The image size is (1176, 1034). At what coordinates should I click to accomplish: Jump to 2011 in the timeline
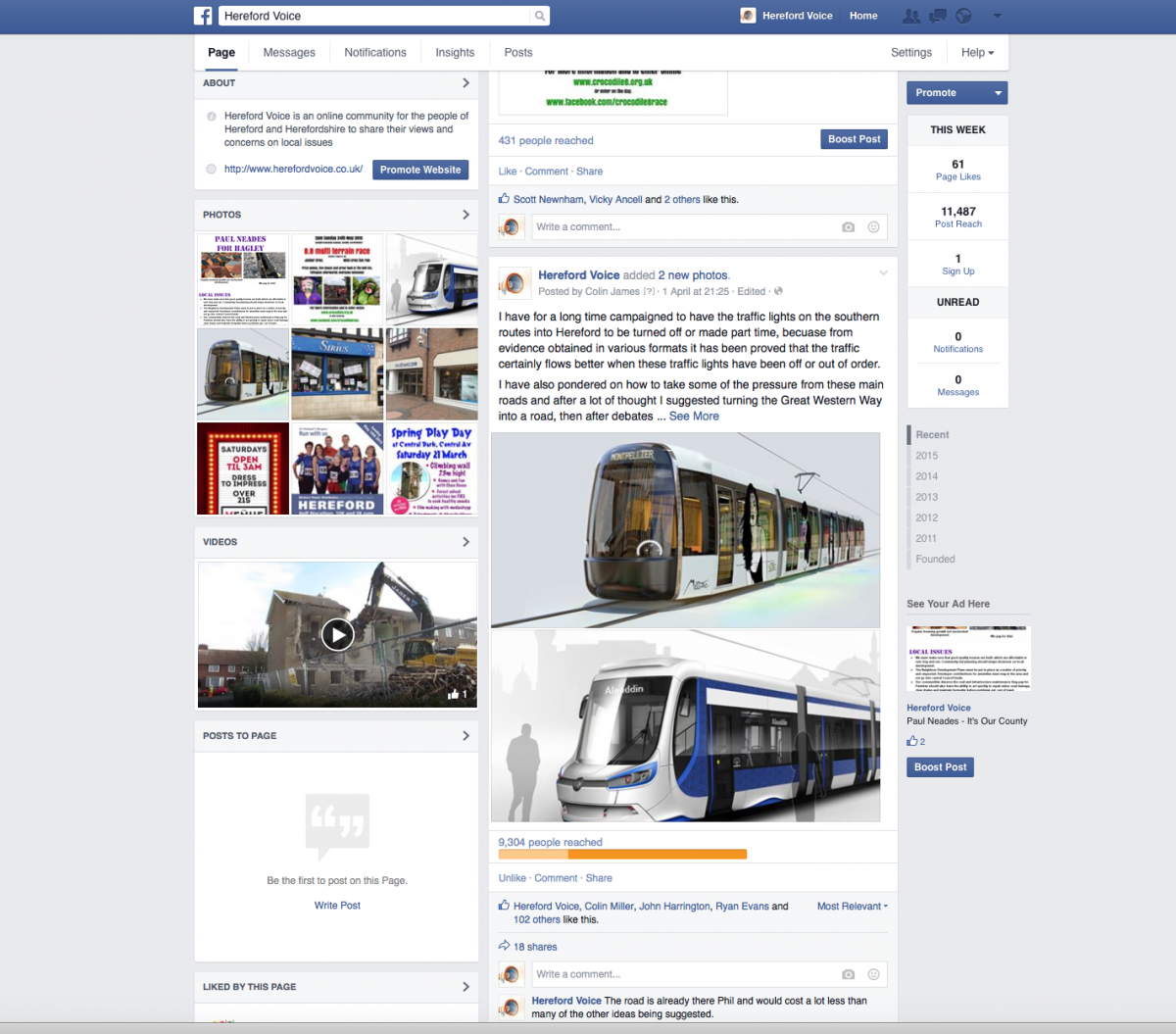(x=926, y=538)
